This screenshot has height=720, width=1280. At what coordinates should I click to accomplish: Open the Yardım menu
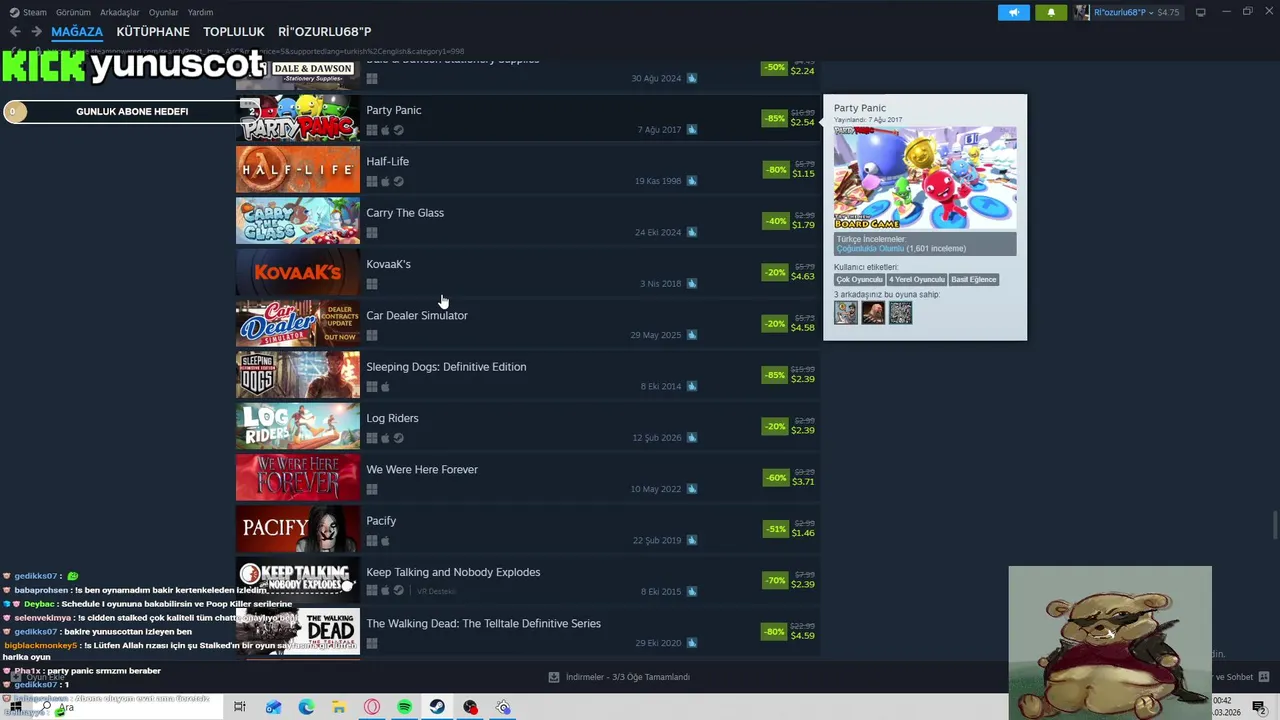tap(200, 12)
